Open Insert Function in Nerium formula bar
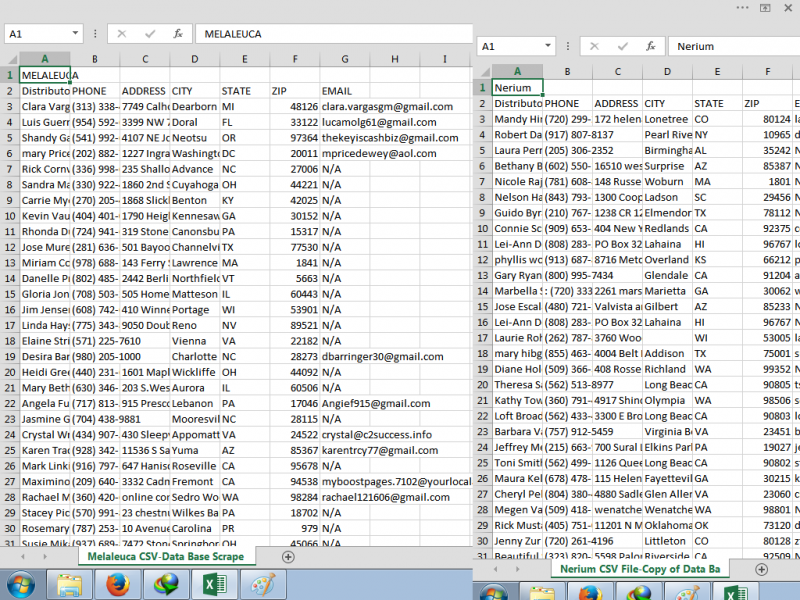 point(651,46)
